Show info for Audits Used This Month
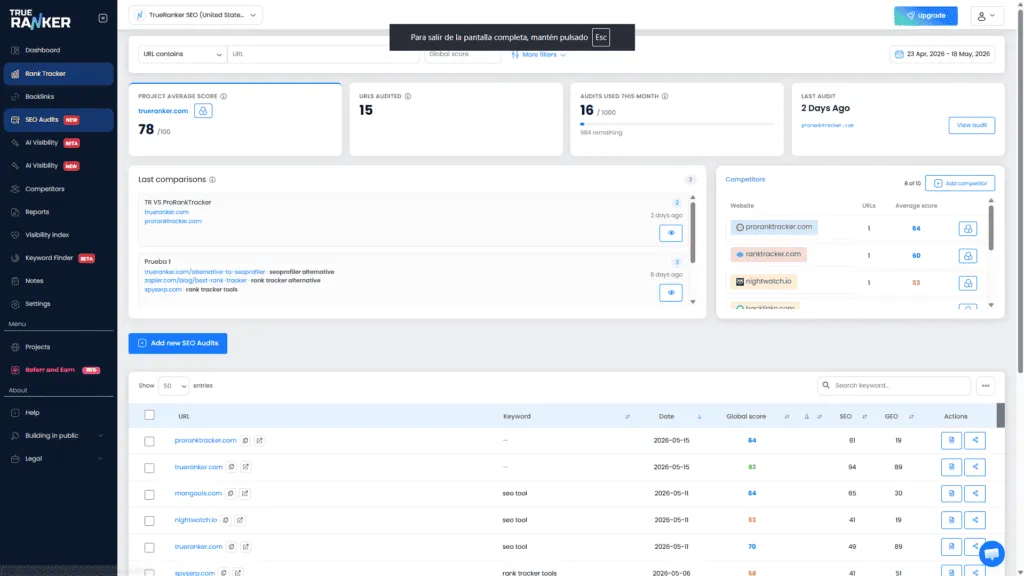The height and width of the screenshot is (576, 1024). click(665, 96)
